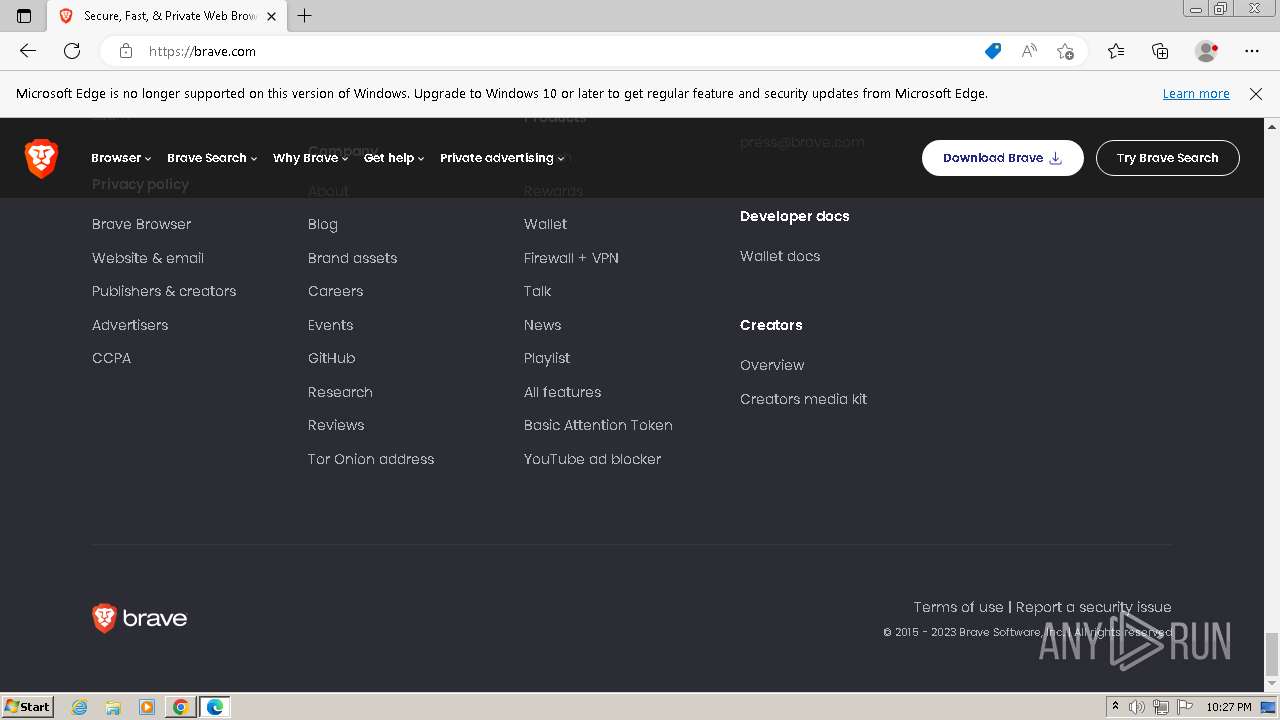Open the network tray icon

click(1161, 707)
